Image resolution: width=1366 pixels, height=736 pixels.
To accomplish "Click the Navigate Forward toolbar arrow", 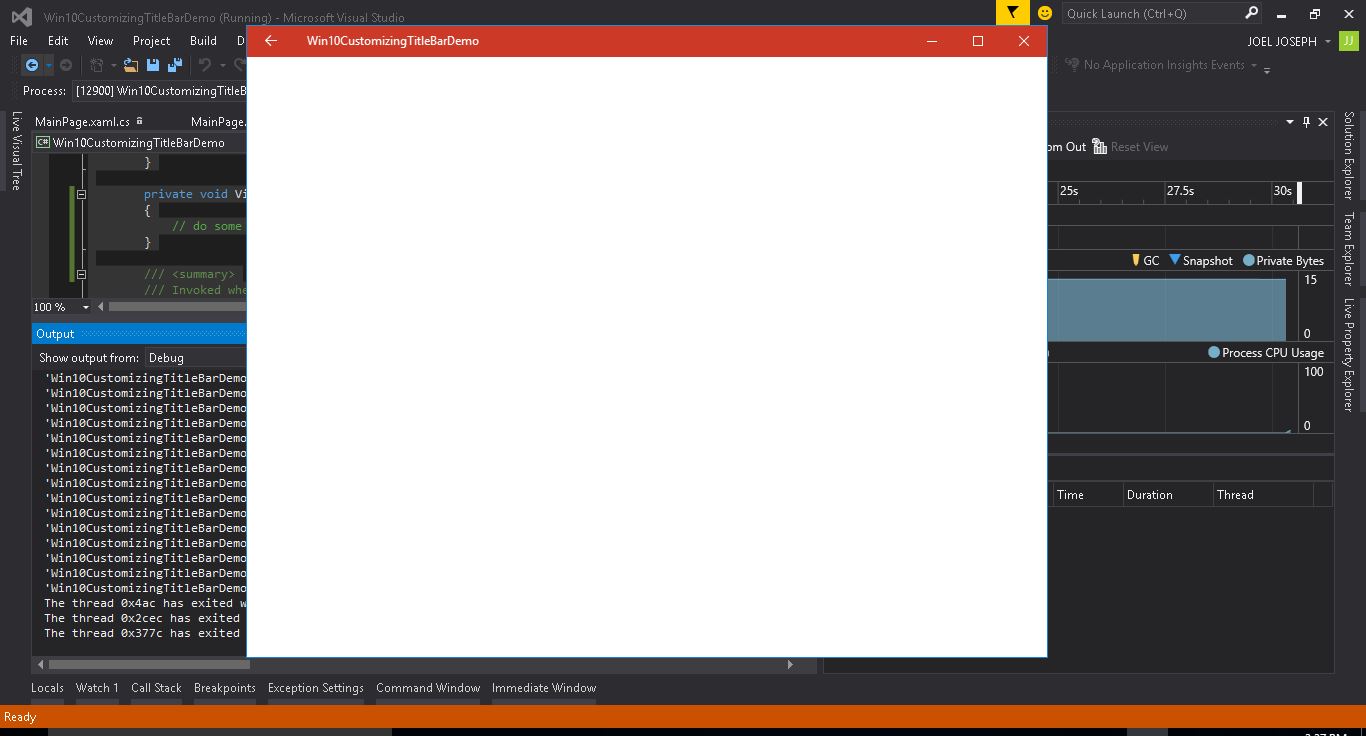I will (66, 65).
